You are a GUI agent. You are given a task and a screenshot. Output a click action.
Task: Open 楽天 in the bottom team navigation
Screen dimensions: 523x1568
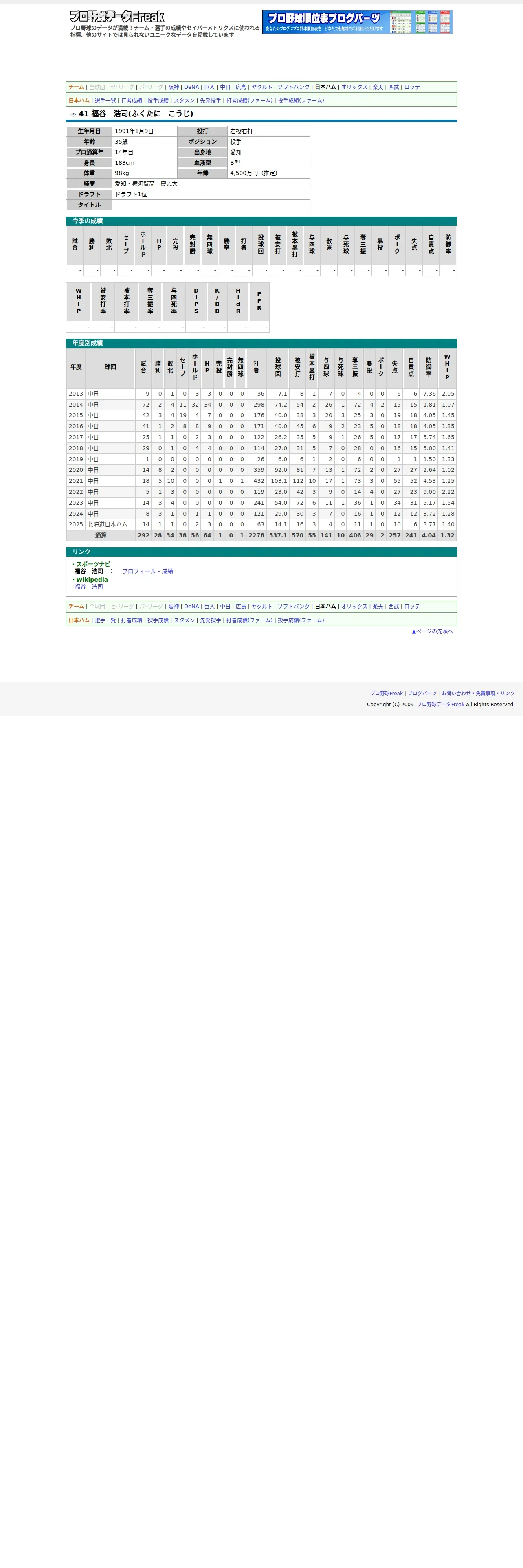pos(378,606)
